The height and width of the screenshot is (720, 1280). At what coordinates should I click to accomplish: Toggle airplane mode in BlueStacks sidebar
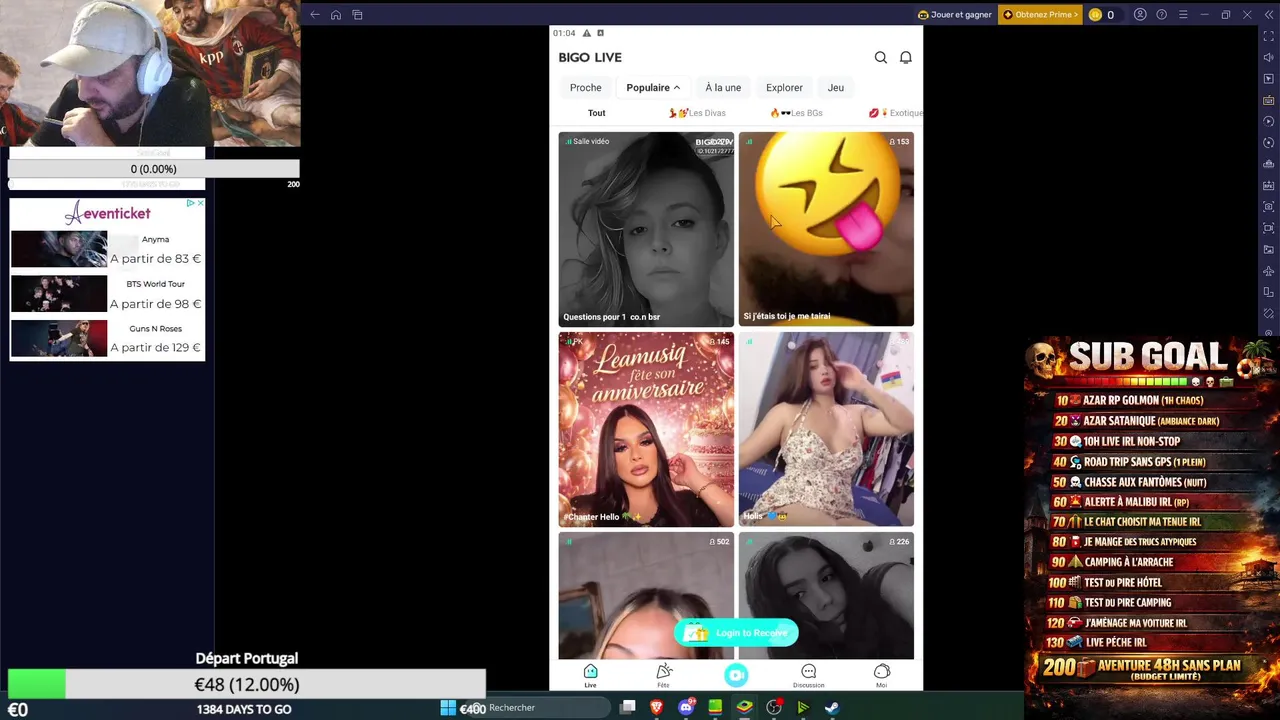pos(1268,271)
